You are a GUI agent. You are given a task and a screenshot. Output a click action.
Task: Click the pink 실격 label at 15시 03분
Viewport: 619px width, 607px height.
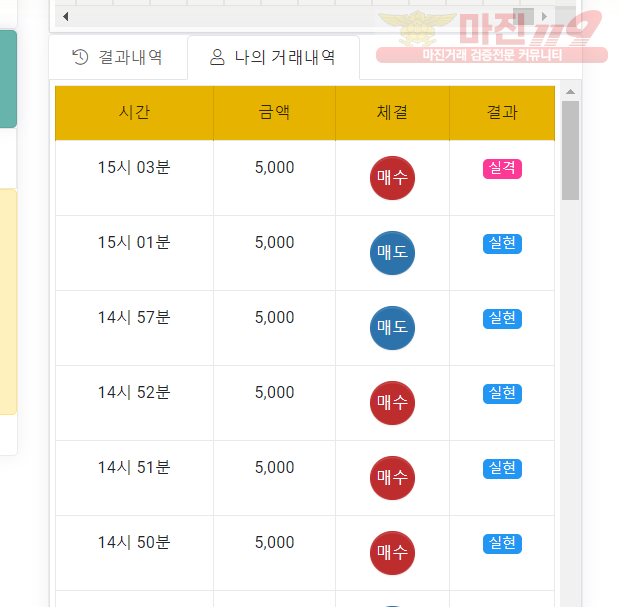tap(502, 169)
